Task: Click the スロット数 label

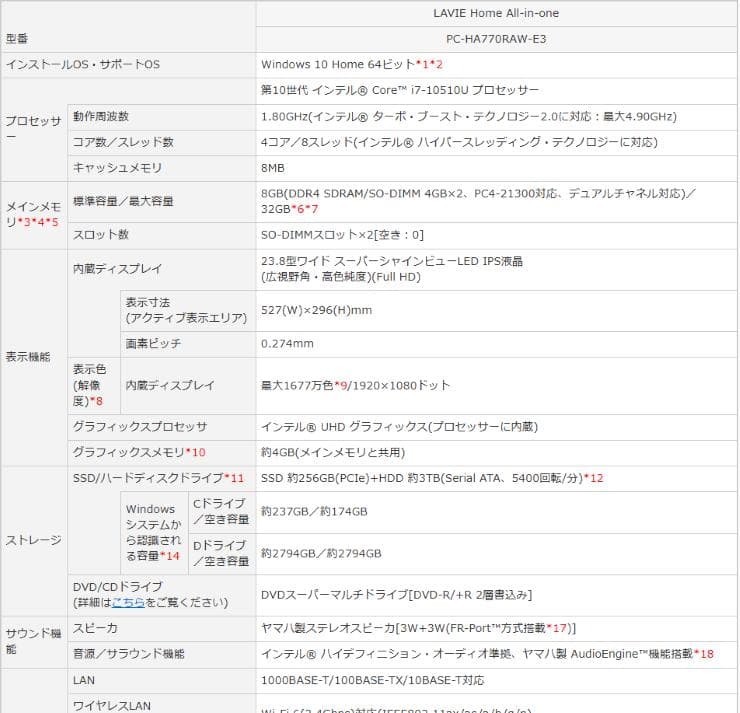Action: [101, 235]
